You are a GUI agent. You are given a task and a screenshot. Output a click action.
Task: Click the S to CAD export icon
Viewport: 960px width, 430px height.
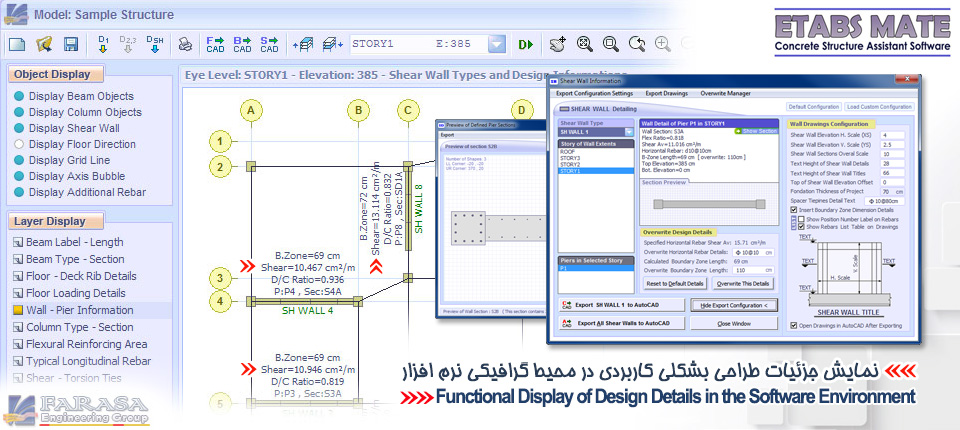(269, 44)
